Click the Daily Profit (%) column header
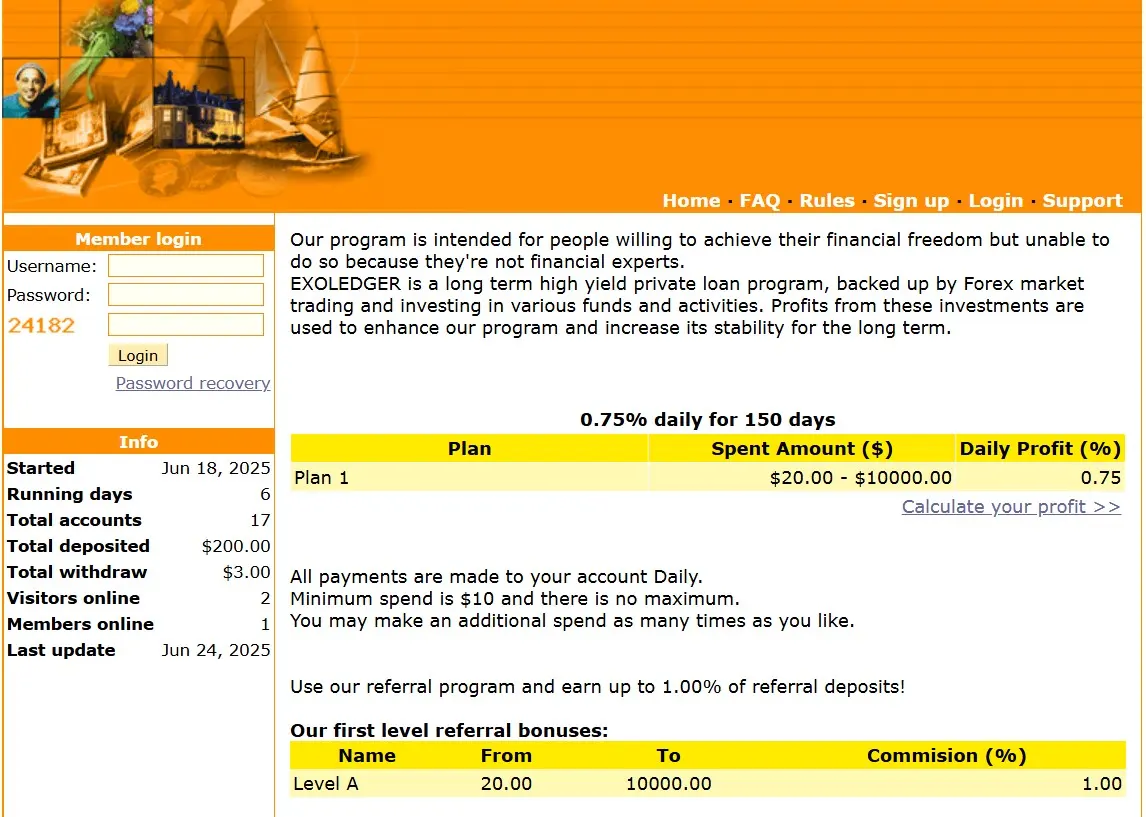 coord(1040,449)
